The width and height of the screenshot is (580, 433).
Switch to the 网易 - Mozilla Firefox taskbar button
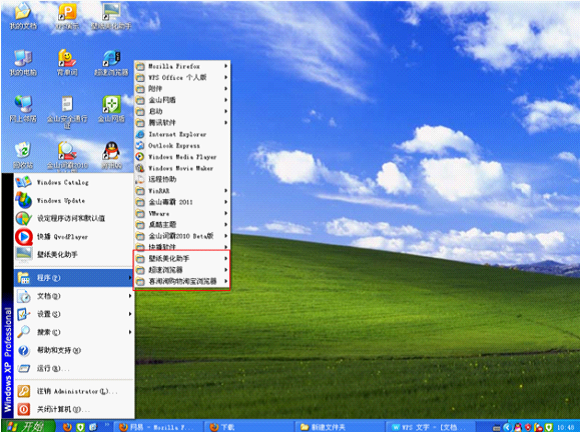(158, 427)
